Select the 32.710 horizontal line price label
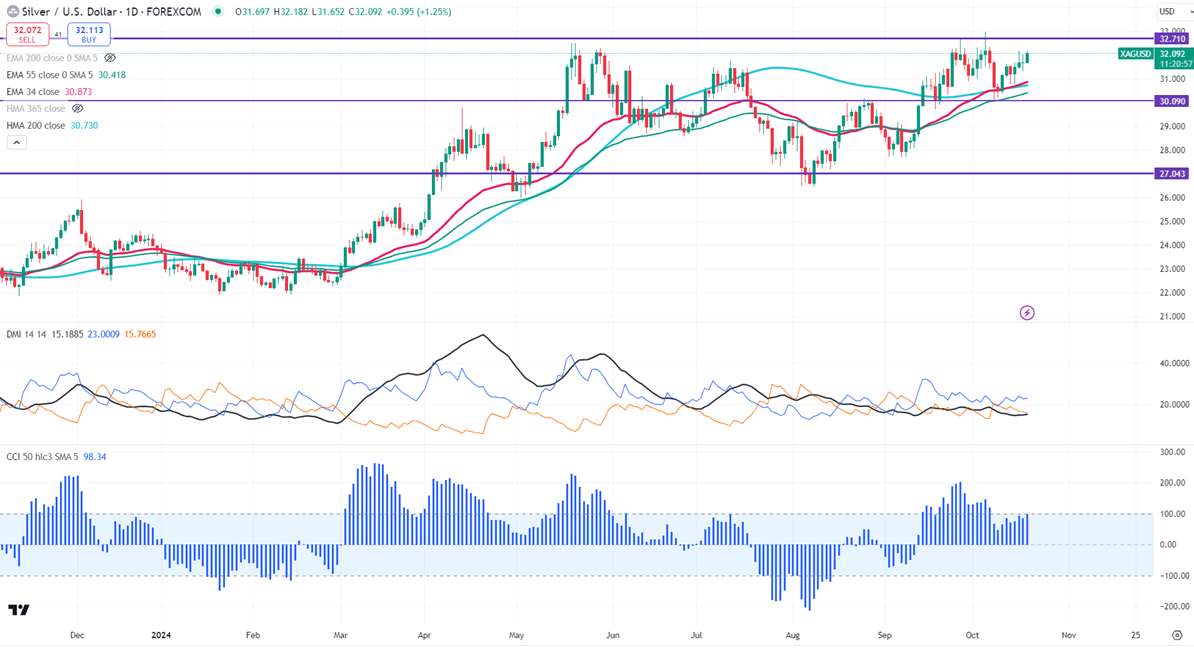 tap(1173, 38)
